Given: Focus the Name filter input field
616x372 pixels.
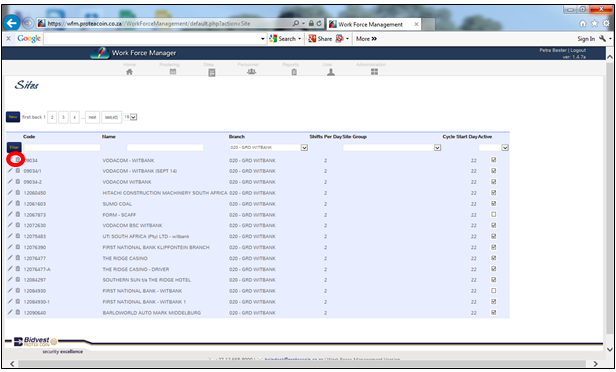Looking at the screenshot, I should 165,148.
